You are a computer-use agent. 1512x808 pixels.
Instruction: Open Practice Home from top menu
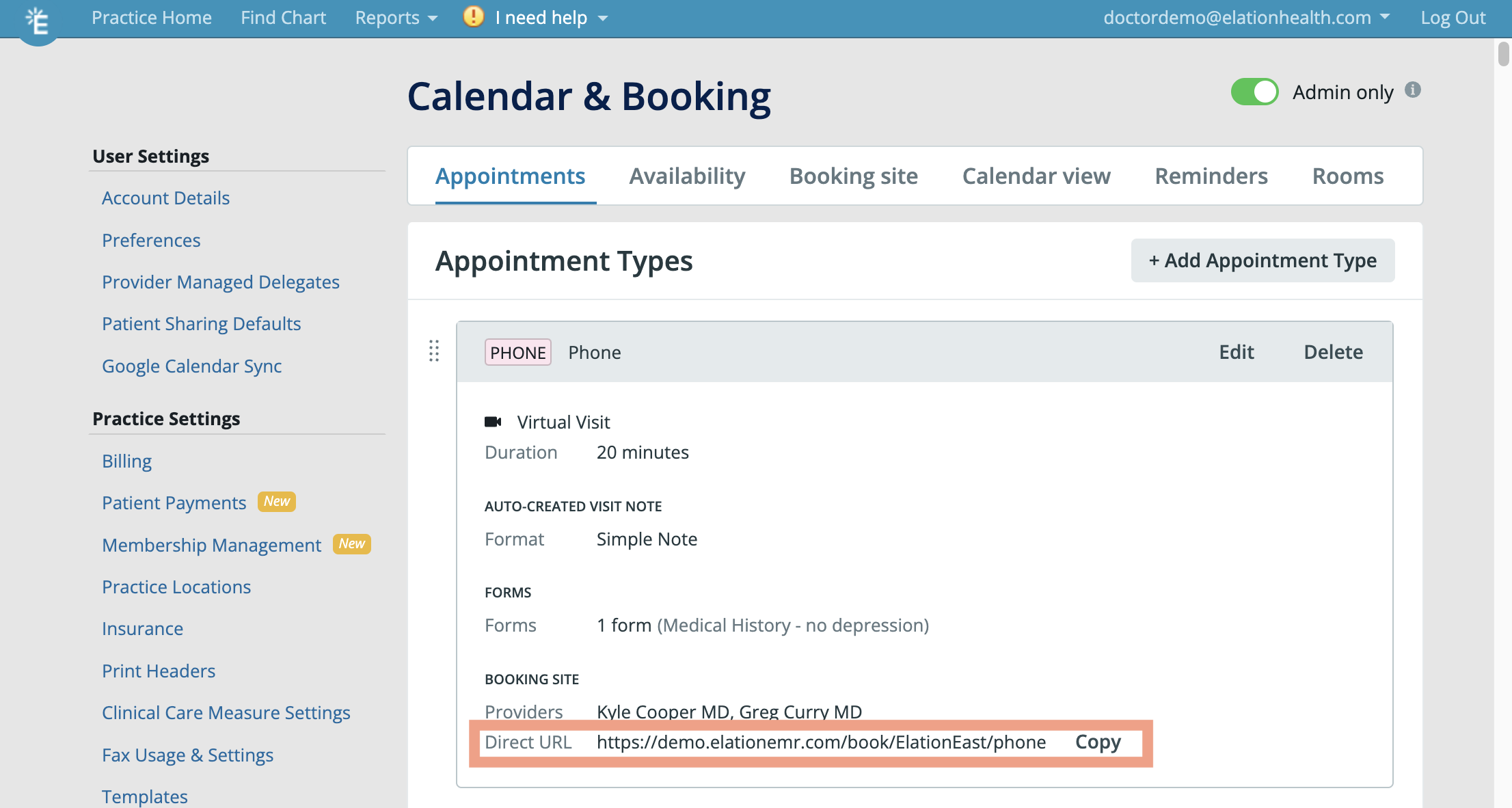click(x=152, y=18)
